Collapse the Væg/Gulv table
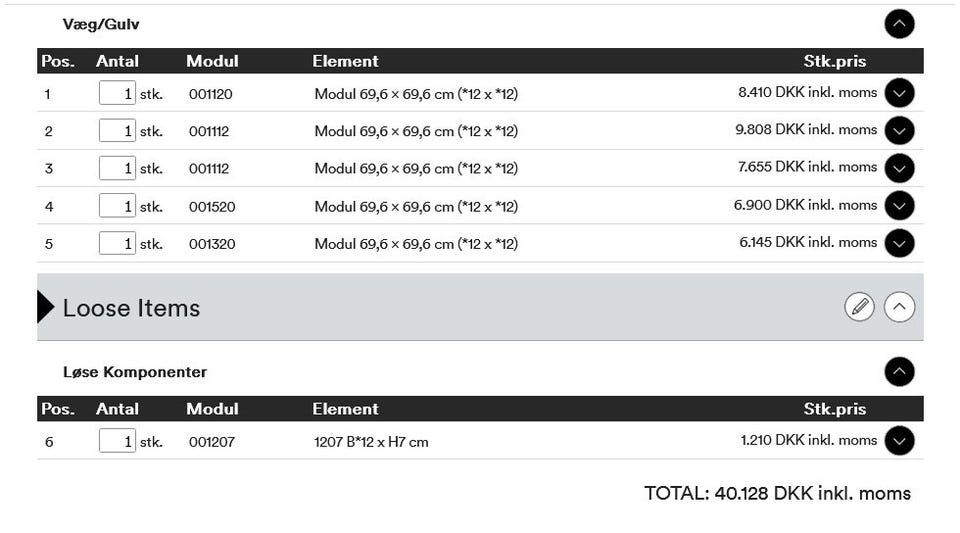 pos(899,24)
